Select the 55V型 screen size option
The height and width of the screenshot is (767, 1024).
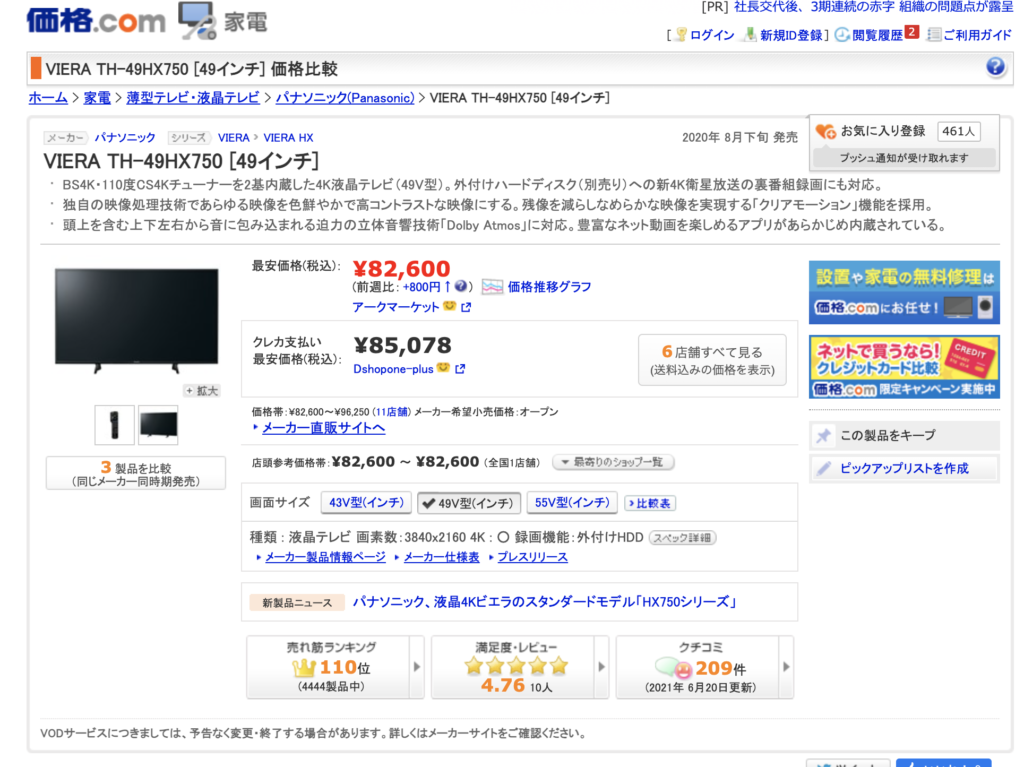[x=571, y=503]
